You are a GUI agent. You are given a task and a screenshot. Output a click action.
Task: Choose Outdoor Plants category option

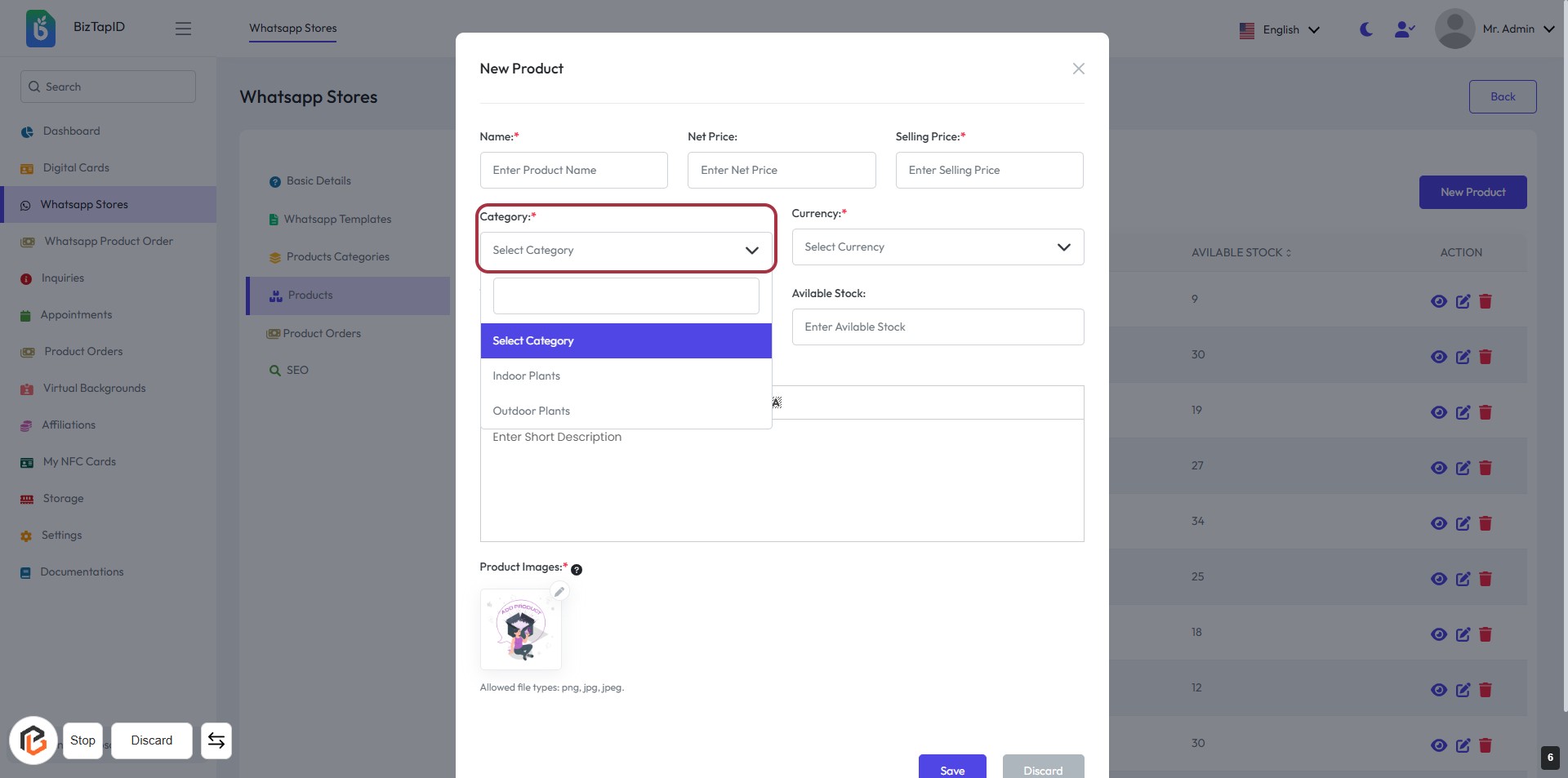532,411
